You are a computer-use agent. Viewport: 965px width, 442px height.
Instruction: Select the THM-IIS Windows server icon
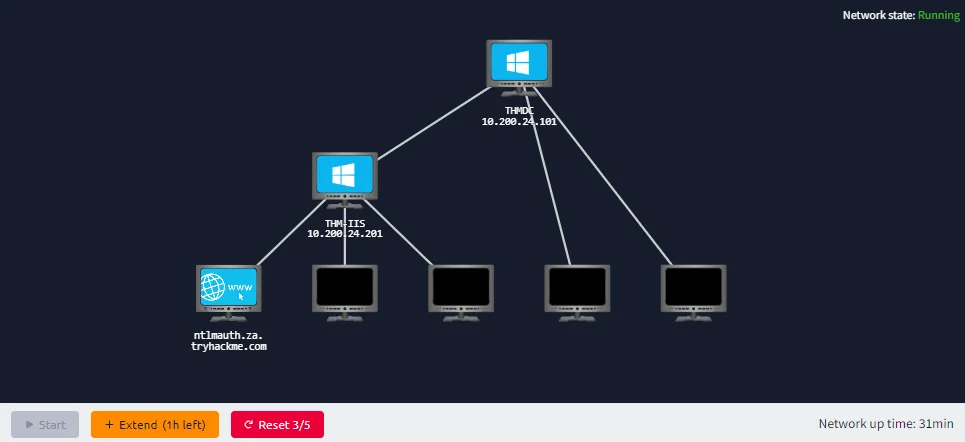tap(345, 180)
